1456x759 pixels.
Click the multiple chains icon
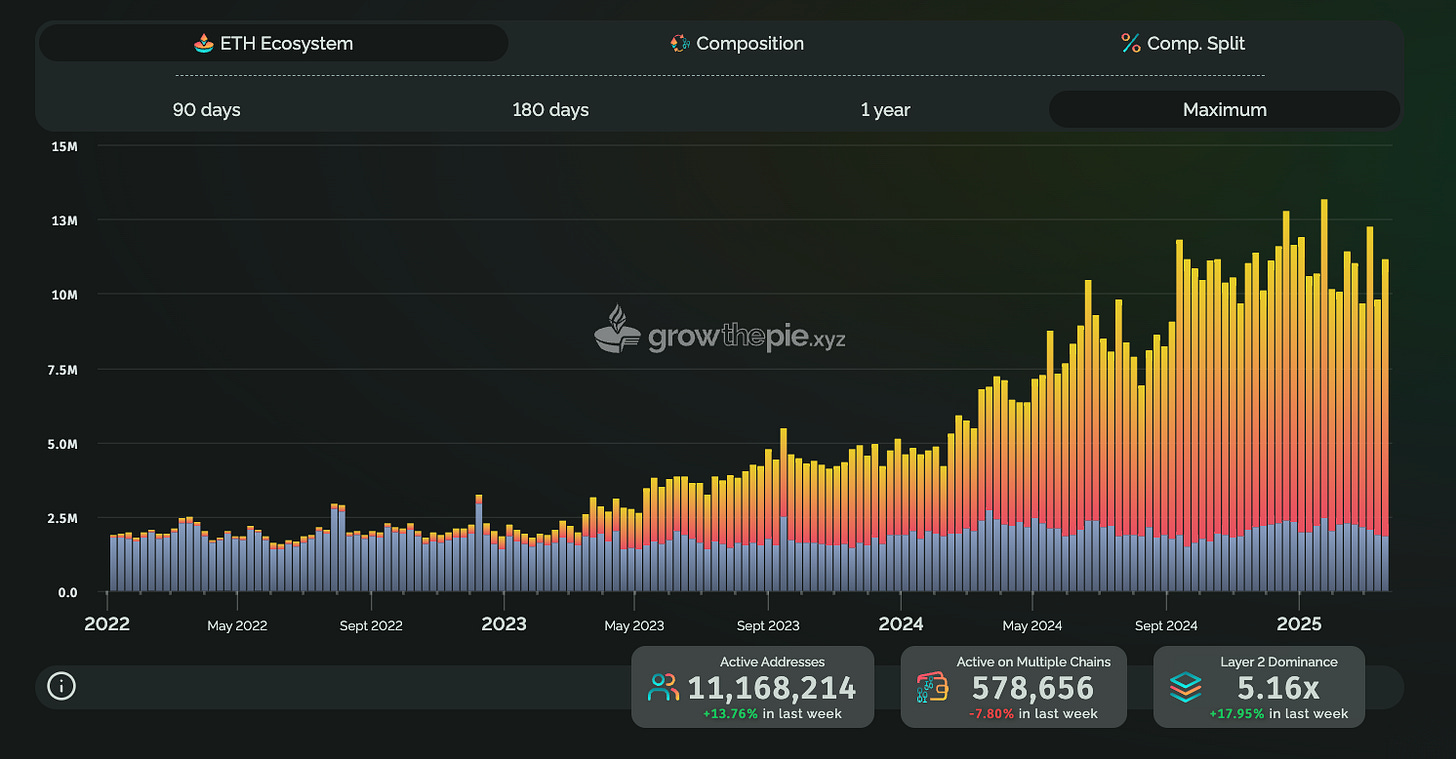932,687
